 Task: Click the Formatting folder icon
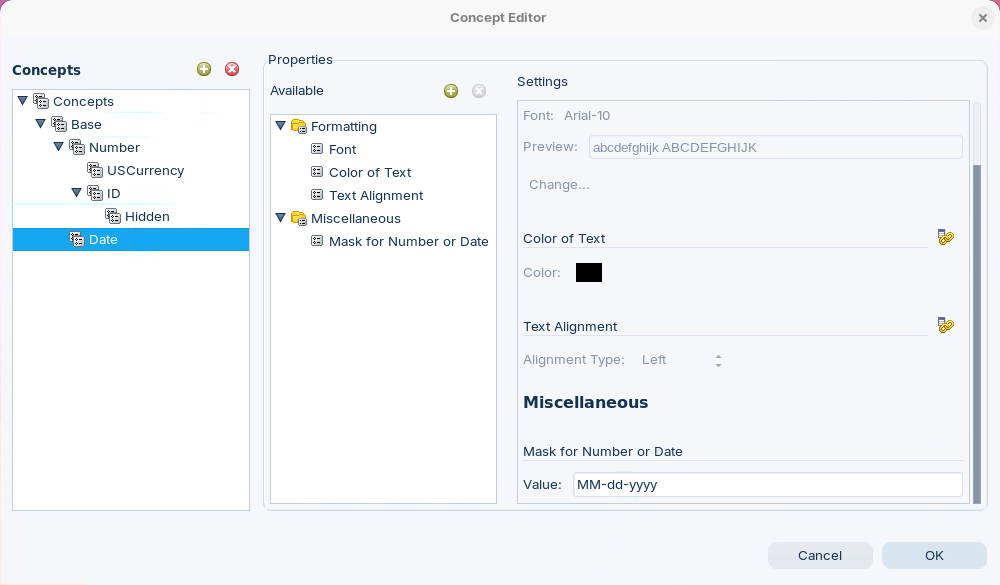(298, 127)
